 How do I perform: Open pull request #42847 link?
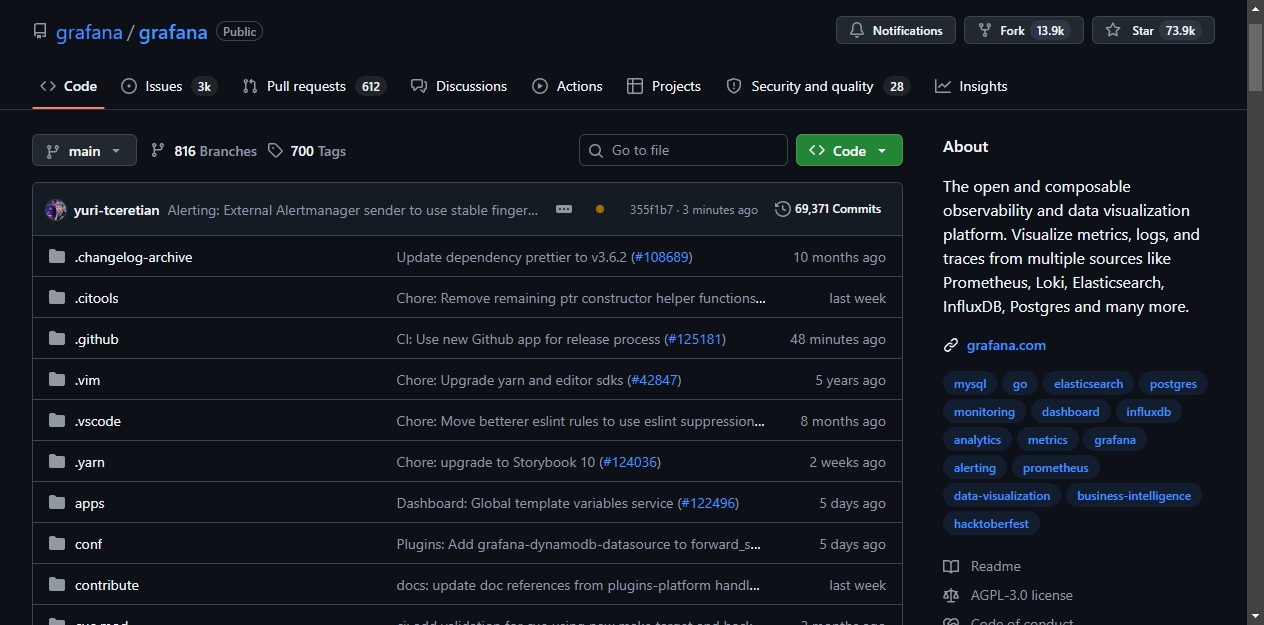coord(654,380)
